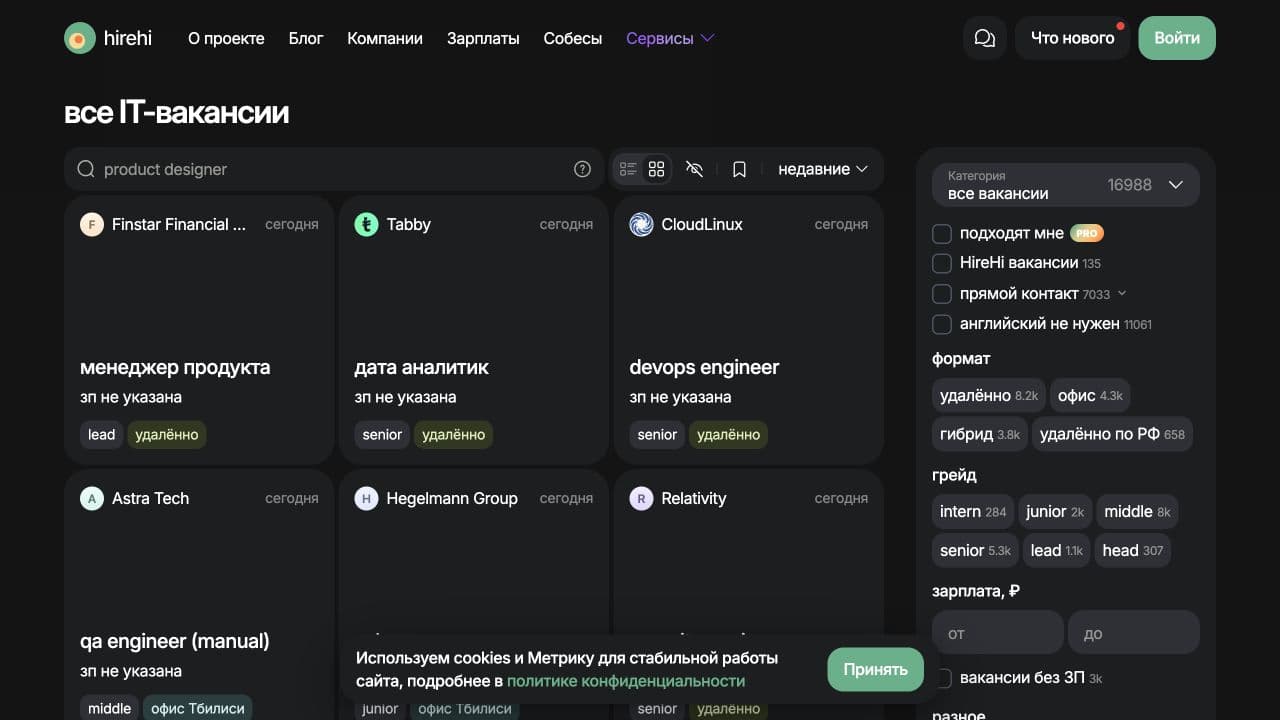Click the PRO badge next to подходят мне
1280x720 pixels.
pos(1087,233)
